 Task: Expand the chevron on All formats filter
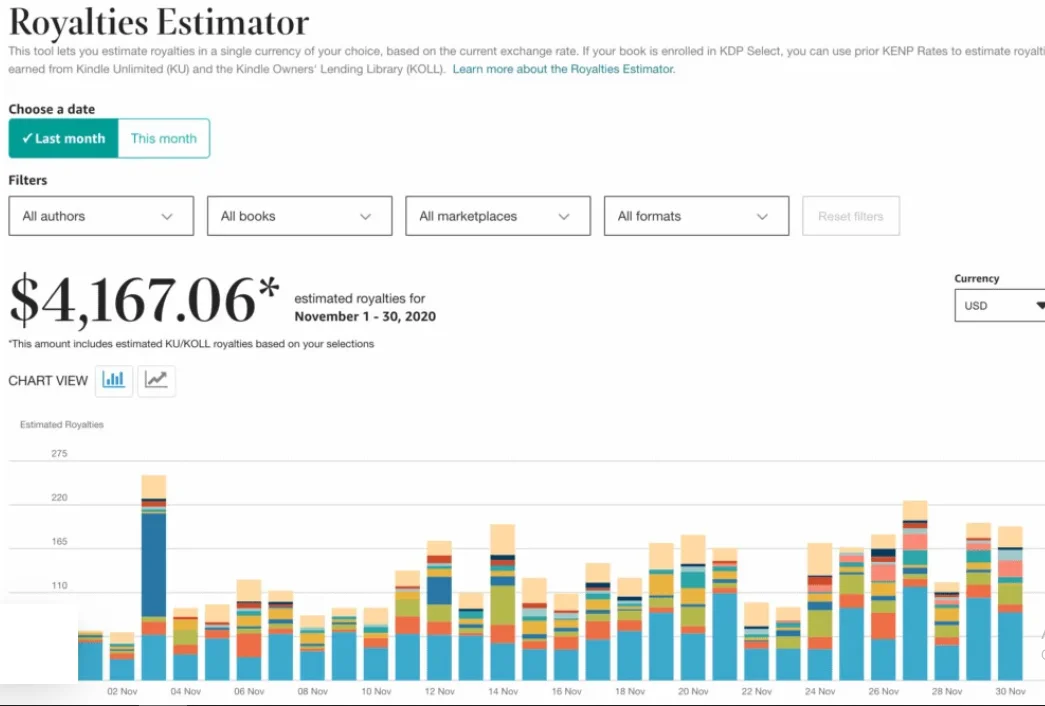point(765,215)
